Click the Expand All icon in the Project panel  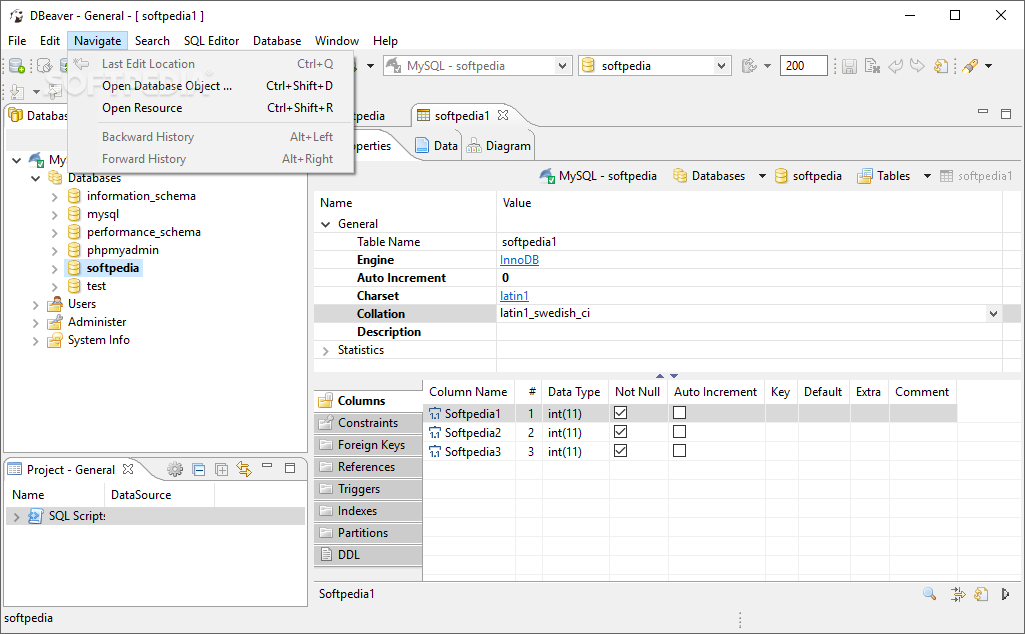pyautogui.click(x=222, y=469)
